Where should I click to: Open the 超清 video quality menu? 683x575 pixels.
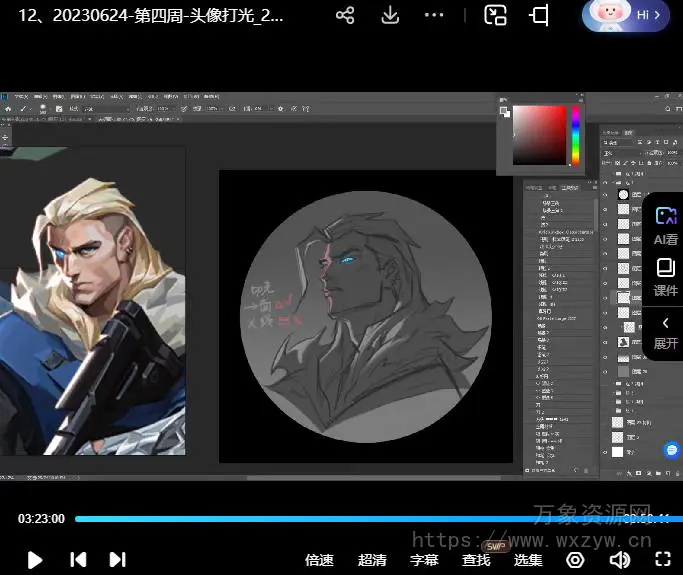372,560
